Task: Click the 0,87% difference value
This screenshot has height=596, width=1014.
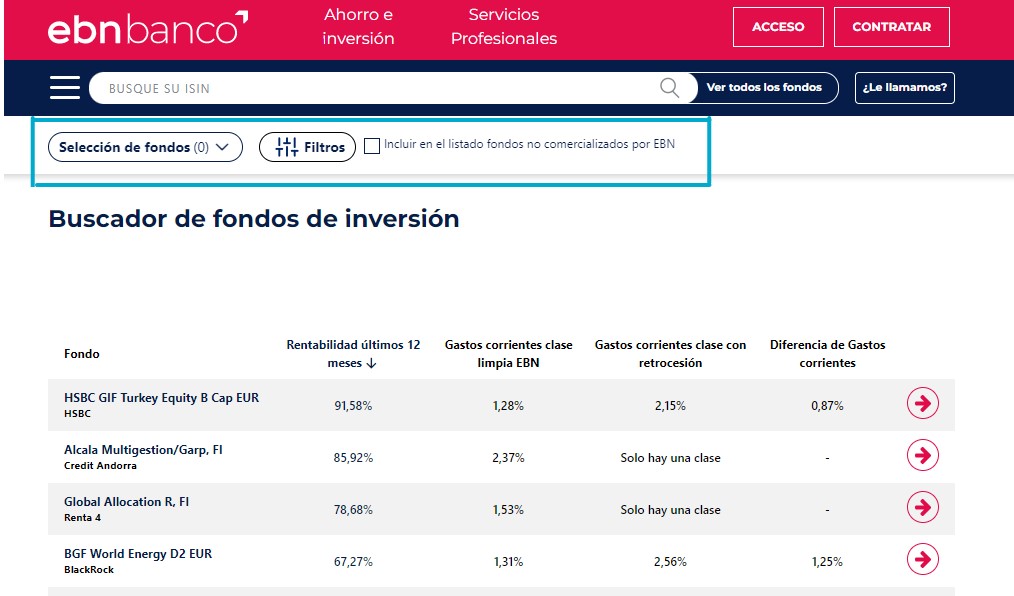Action: pos(828,406)
